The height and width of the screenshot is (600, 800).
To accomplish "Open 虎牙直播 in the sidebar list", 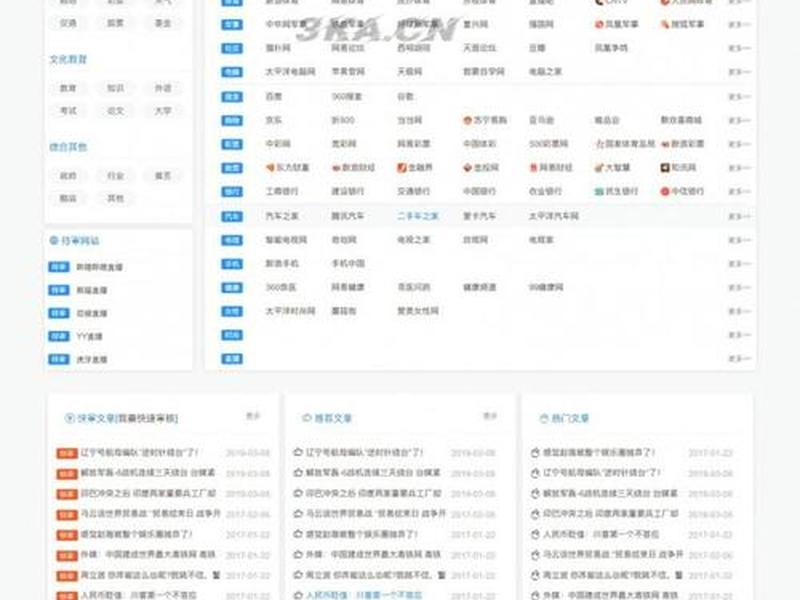I will coord(92,359).
